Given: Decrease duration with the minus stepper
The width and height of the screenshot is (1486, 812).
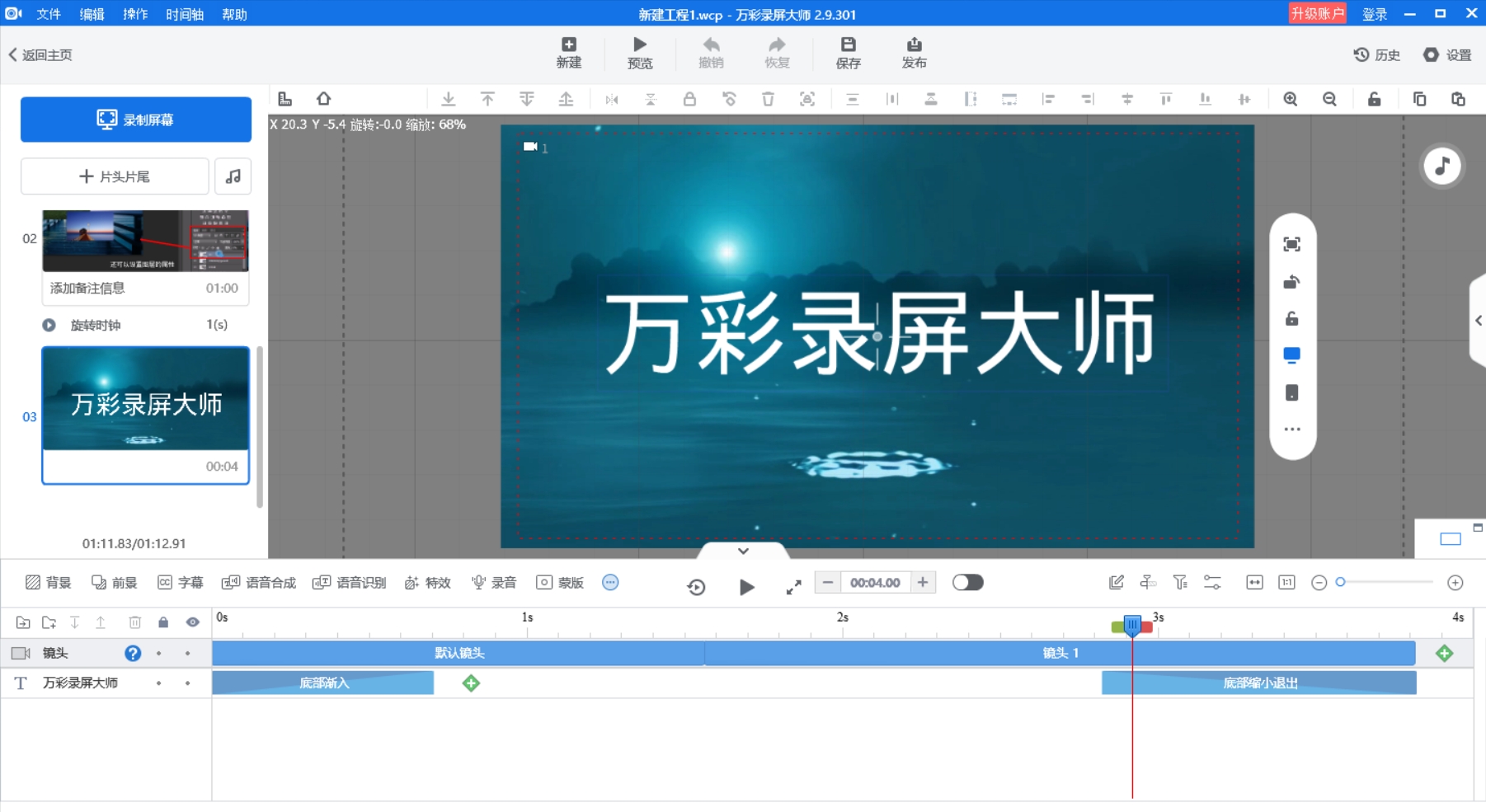Looking at the screenshot, I should [827, 582].
